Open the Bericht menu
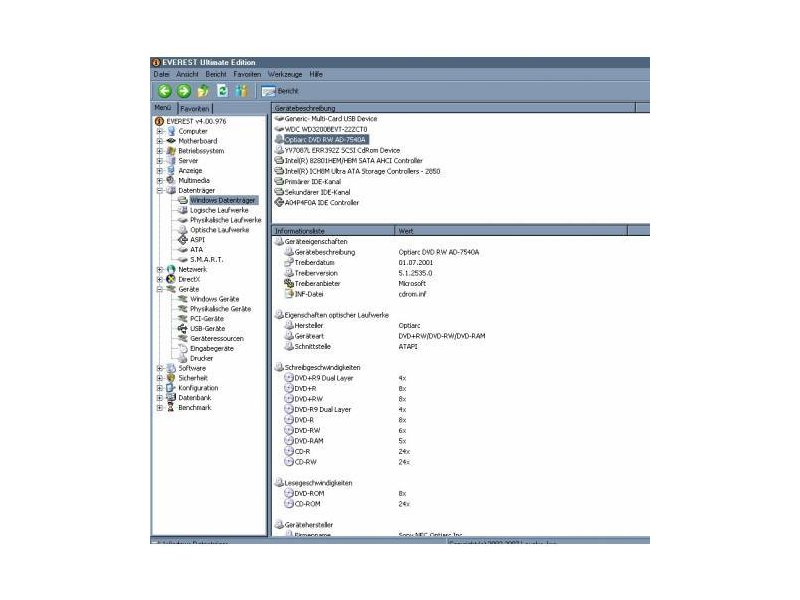Screen dimensions: 800x600 point(216,74)
